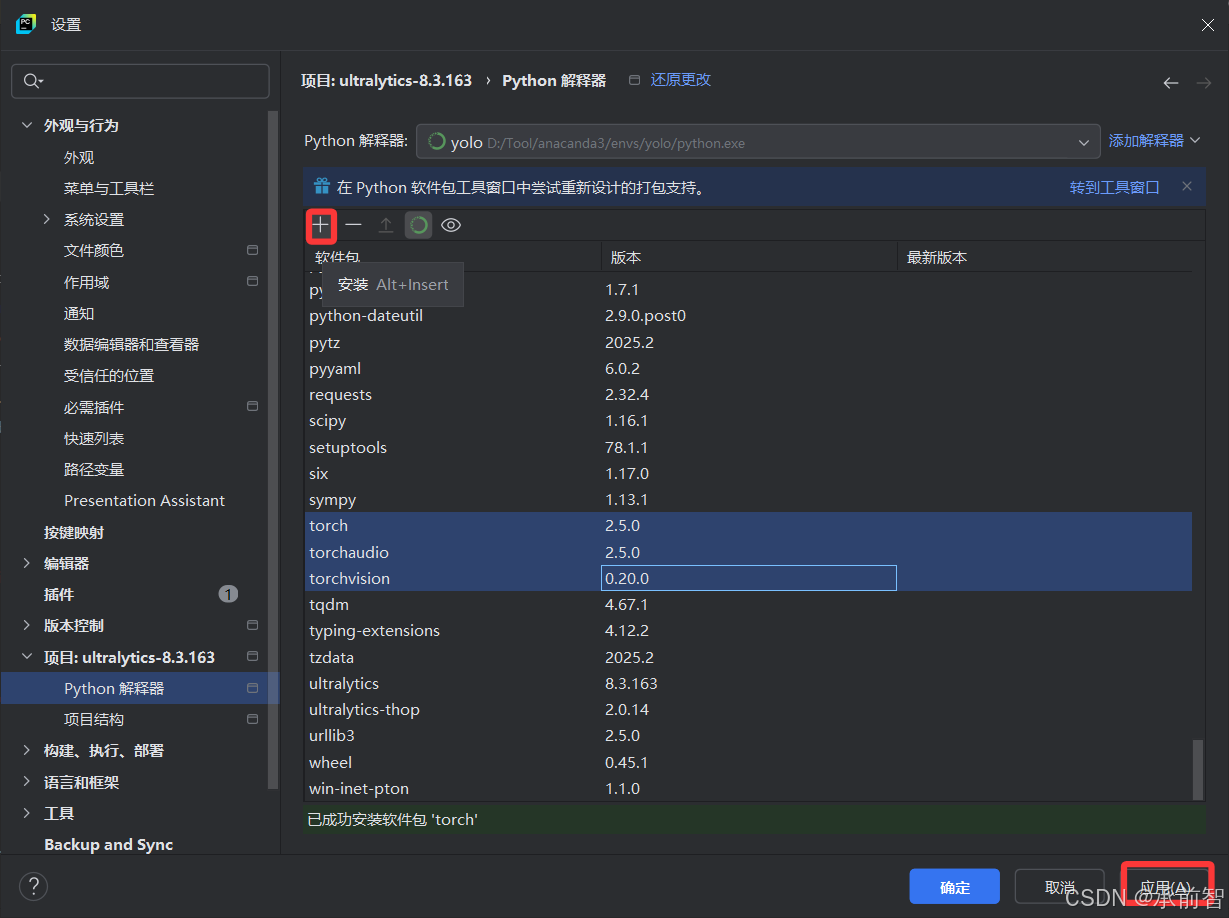
Task: Expand the 编辑器 section
Action: (26, 563)
